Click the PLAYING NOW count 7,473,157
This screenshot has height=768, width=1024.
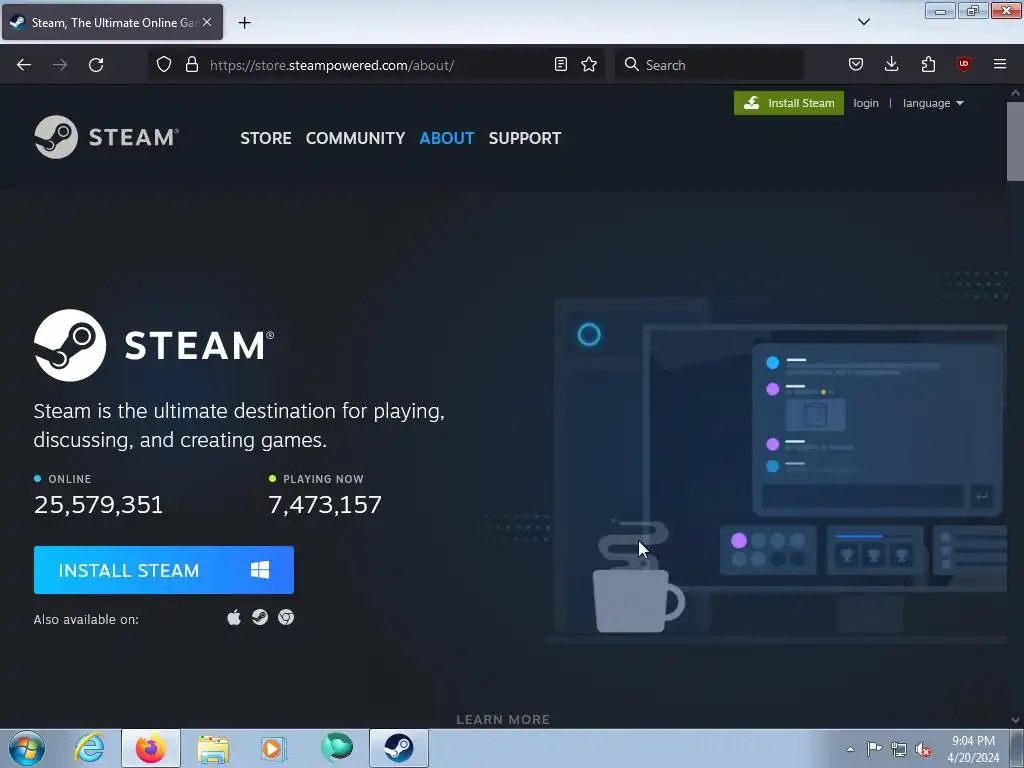click(325, 505)
